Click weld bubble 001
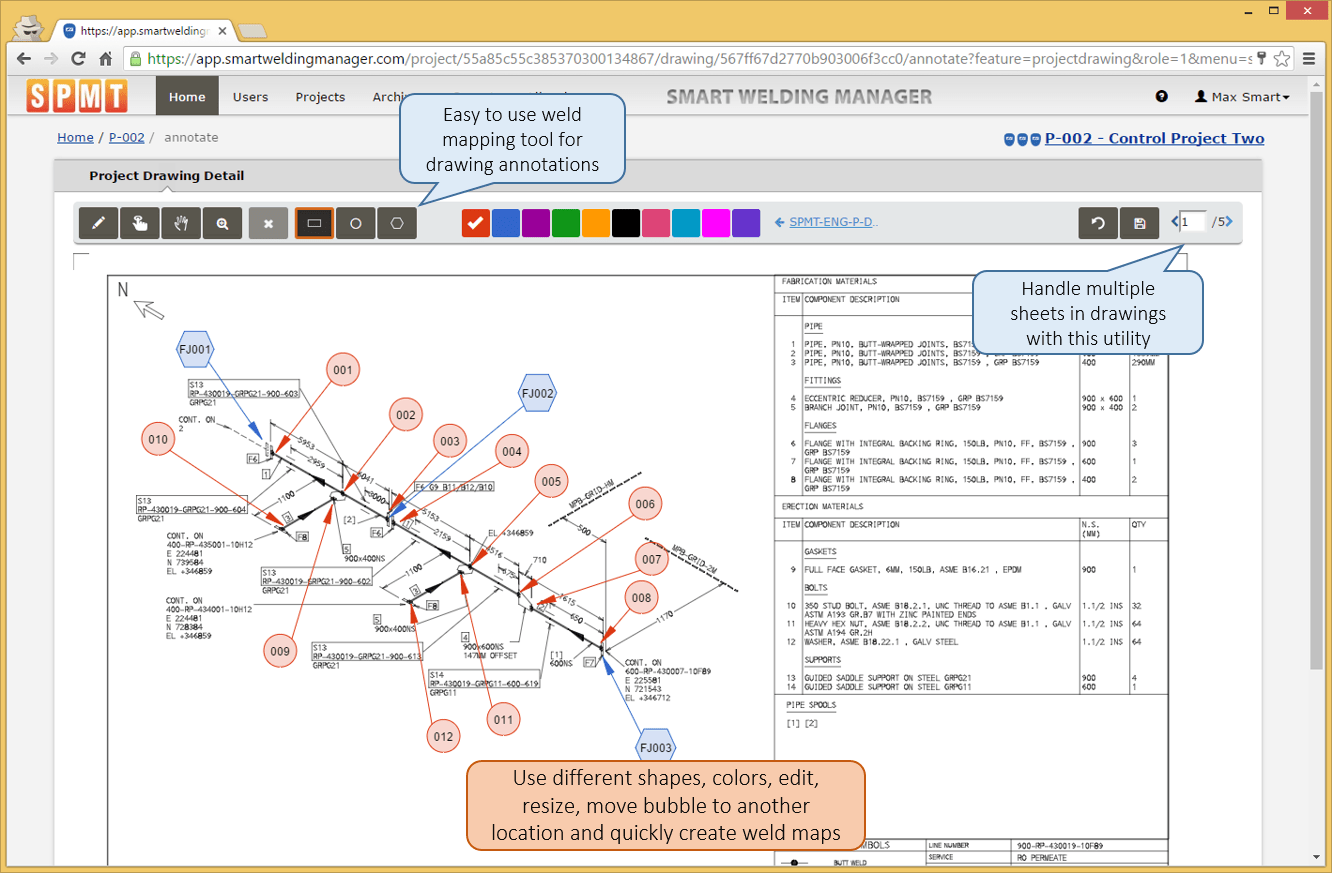This screenshot has height=873, width=1332. coord(343,370)
